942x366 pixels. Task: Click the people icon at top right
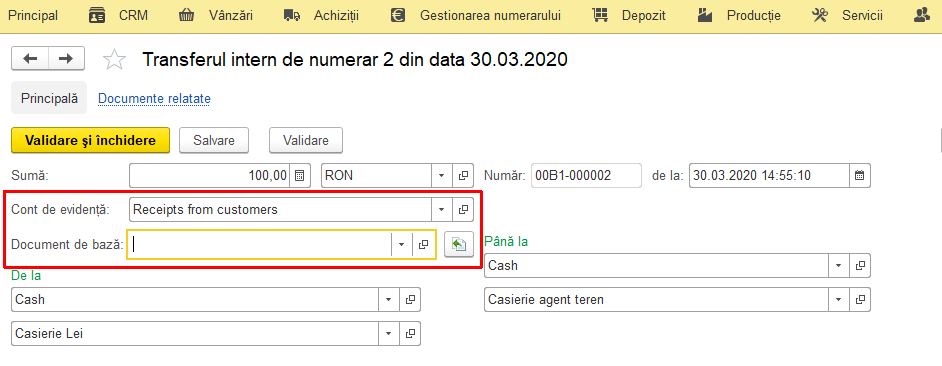(x=921, y=16)
